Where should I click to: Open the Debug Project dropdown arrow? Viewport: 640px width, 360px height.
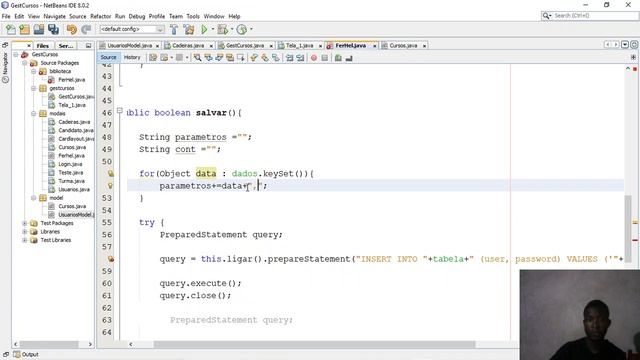232,29
